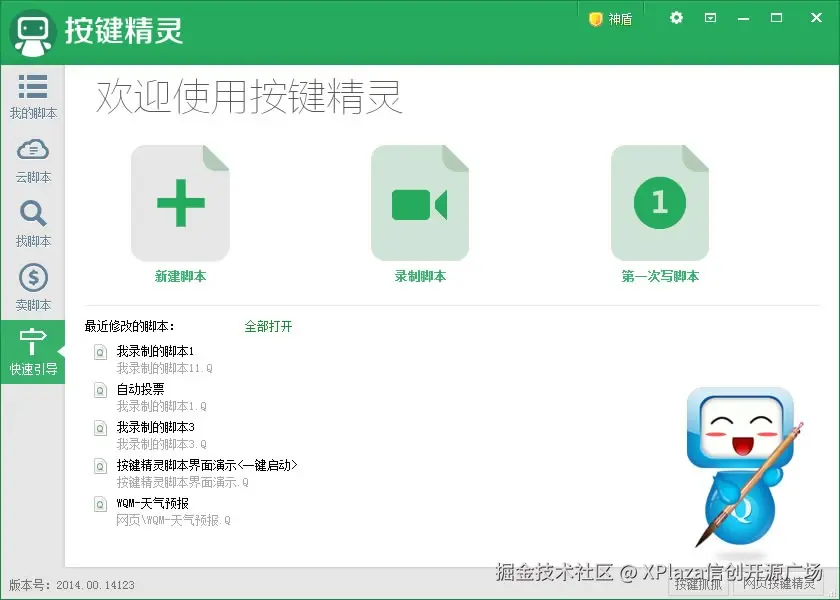Open 我的脚本 list in sidebar

pos(33,96)
